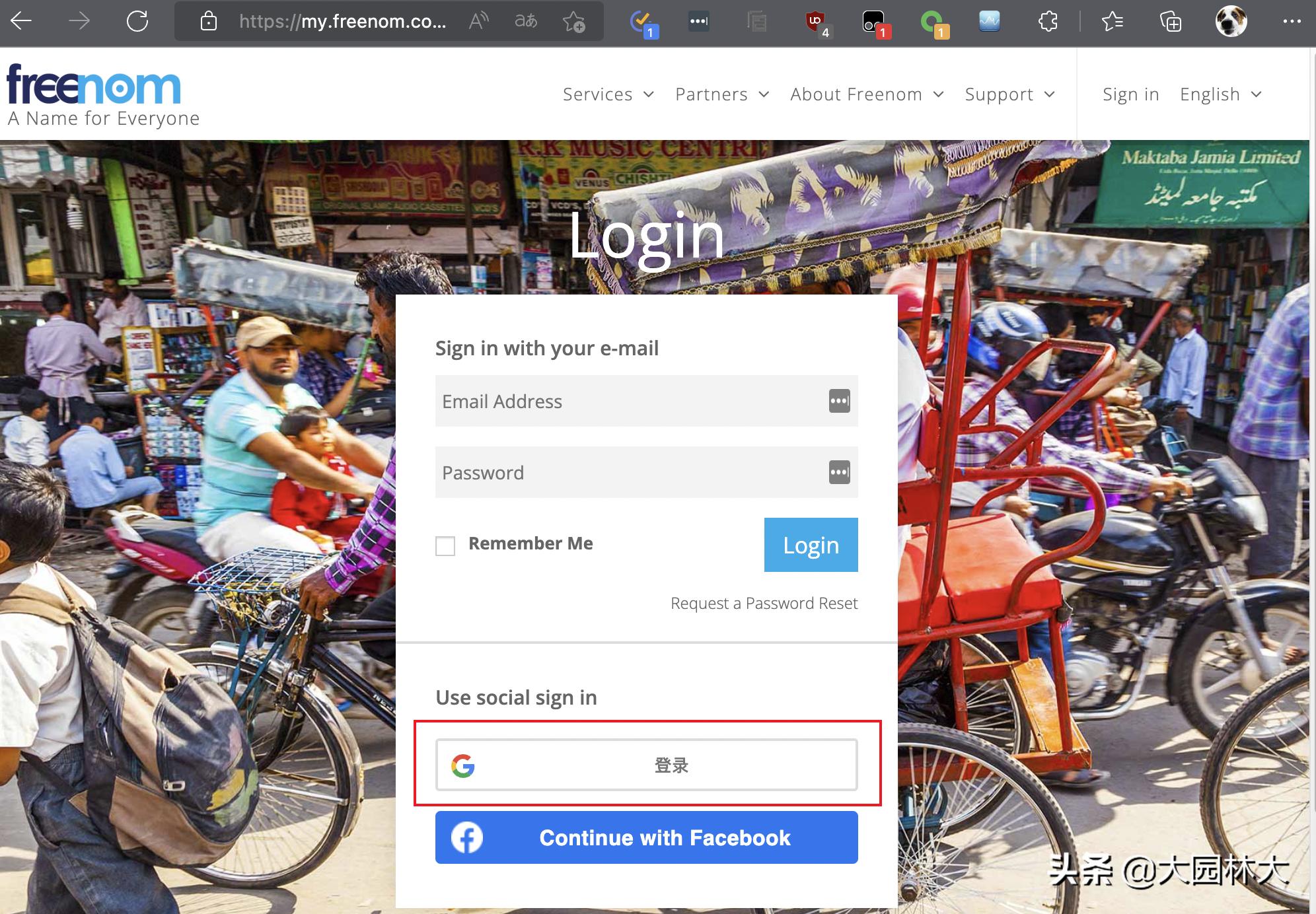Add page to favorites star icon
The width and height of the screenshot is (1316, 914).
tap(574, 22)
